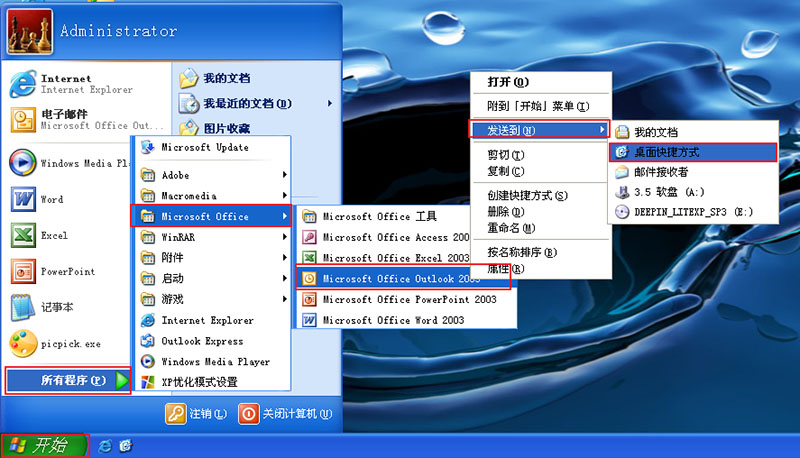Click the Administrator chess avatar picture
Image resolution: width=800 pixels, height=458 pixels.
click(30, 31)
